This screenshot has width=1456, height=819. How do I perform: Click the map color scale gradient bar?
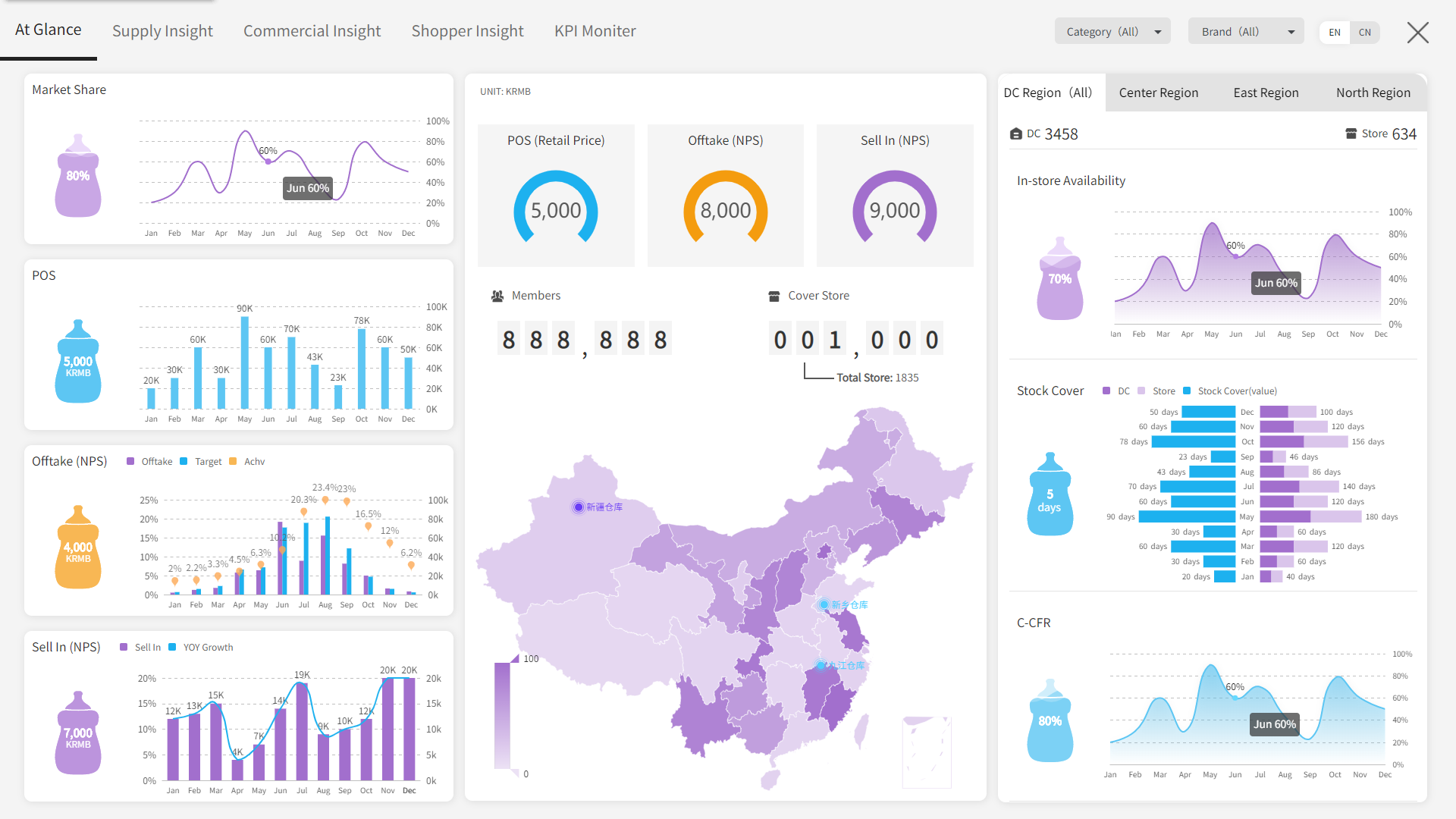point(502,716)
